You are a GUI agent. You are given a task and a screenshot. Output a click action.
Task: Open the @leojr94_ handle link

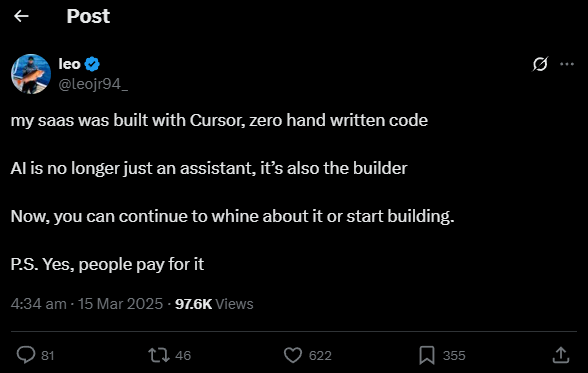point(93,84)
